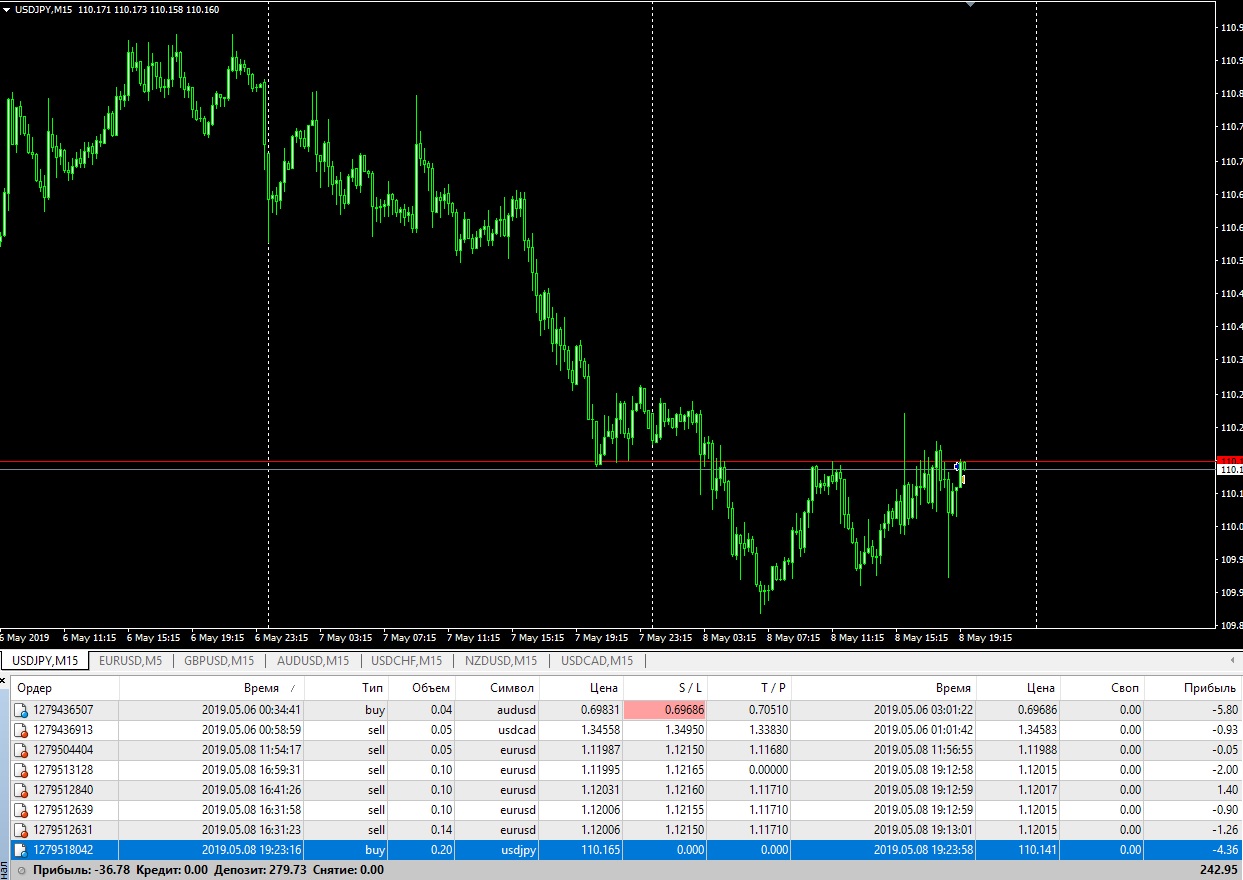Click the Прибыль: -36.78 summary text

(x=80, y=870)
